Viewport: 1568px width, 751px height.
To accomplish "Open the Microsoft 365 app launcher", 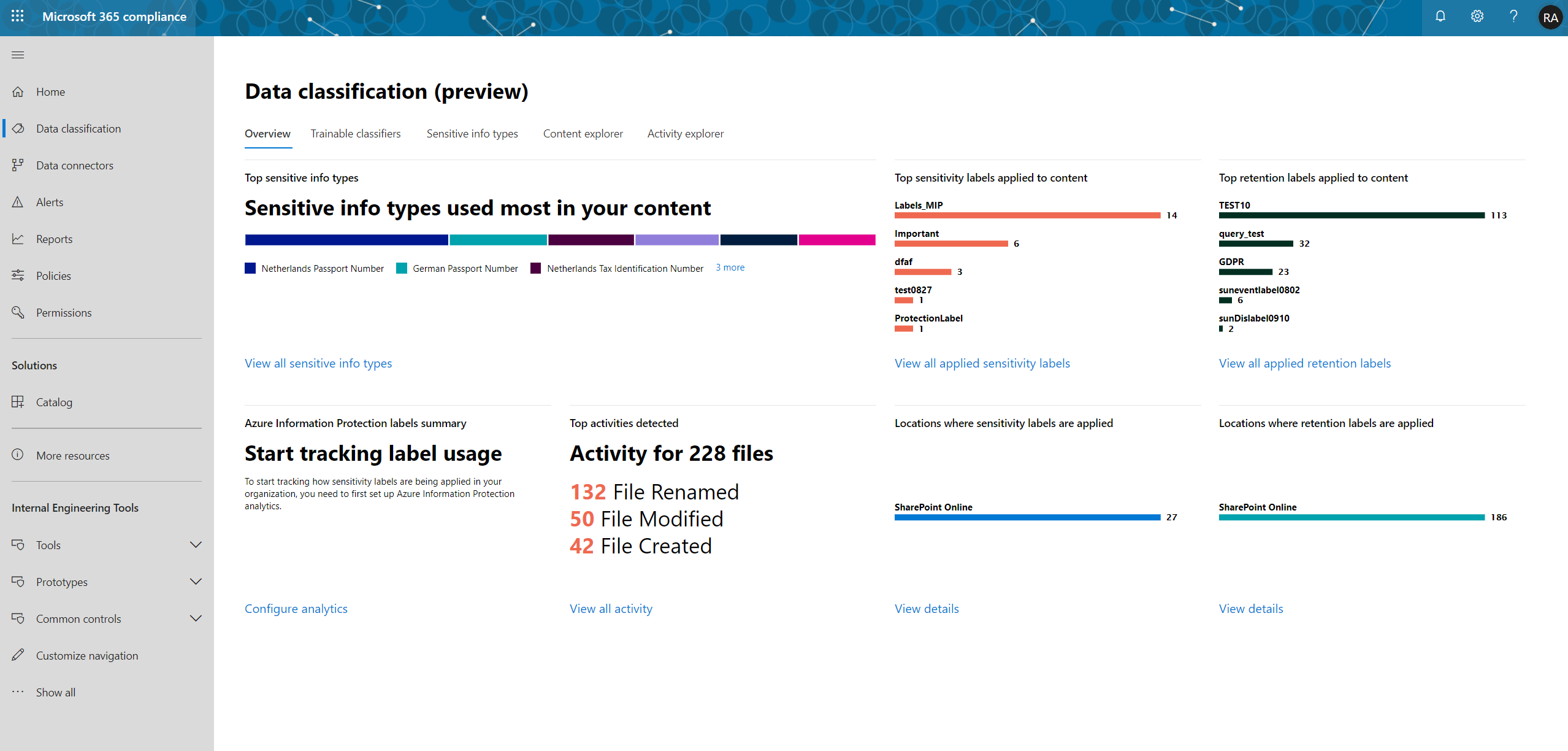I will coord(17,17).
